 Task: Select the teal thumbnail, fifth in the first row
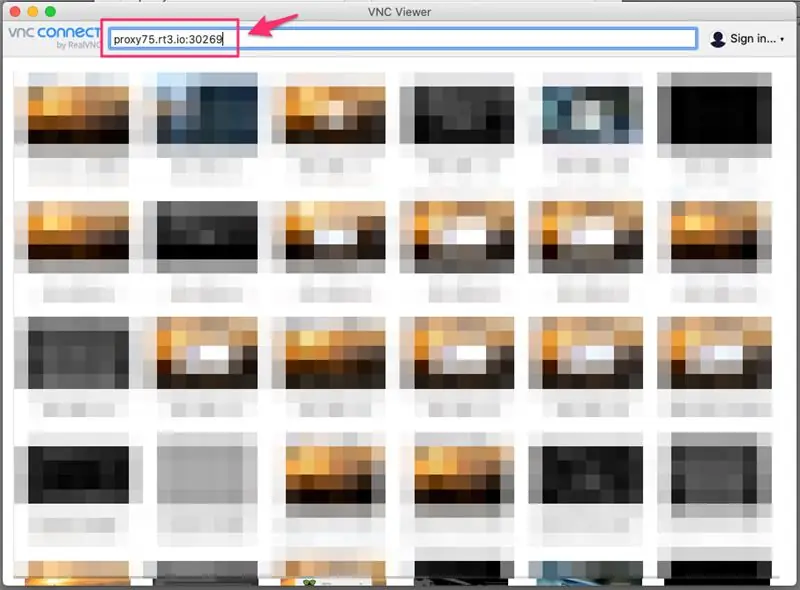[592, 115]
